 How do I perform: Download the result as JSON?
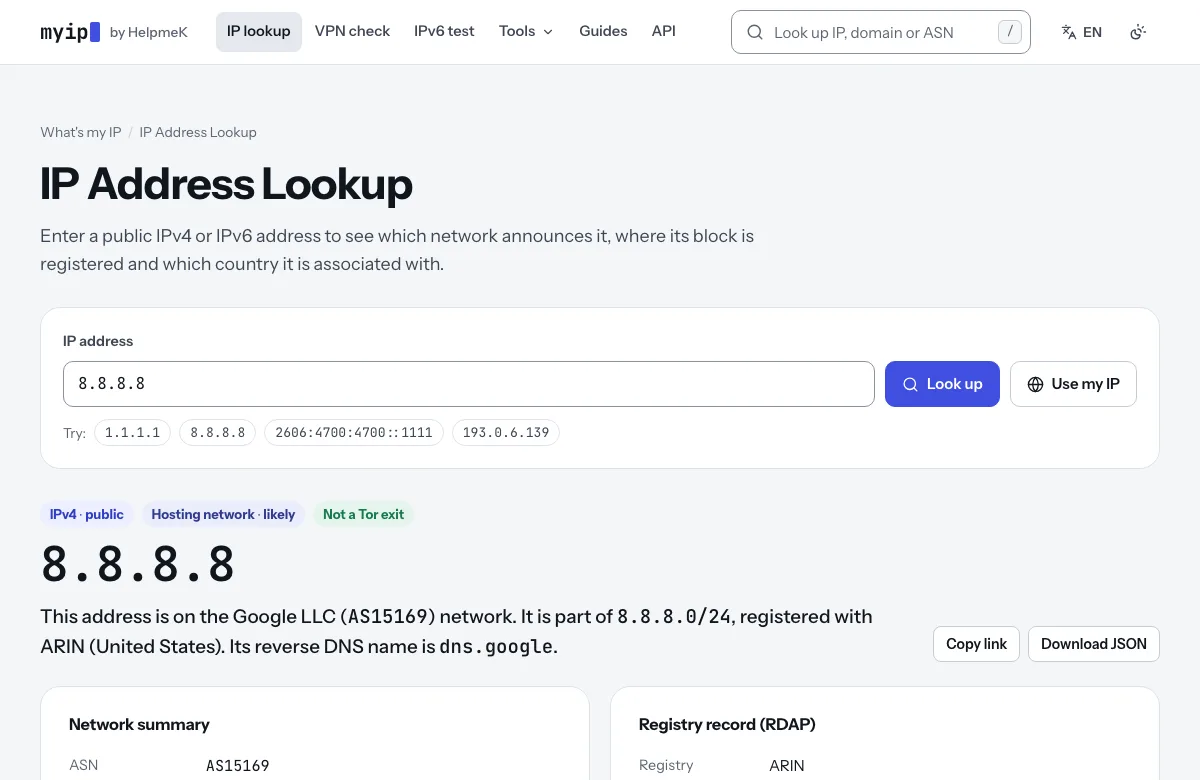[1094, 644]
